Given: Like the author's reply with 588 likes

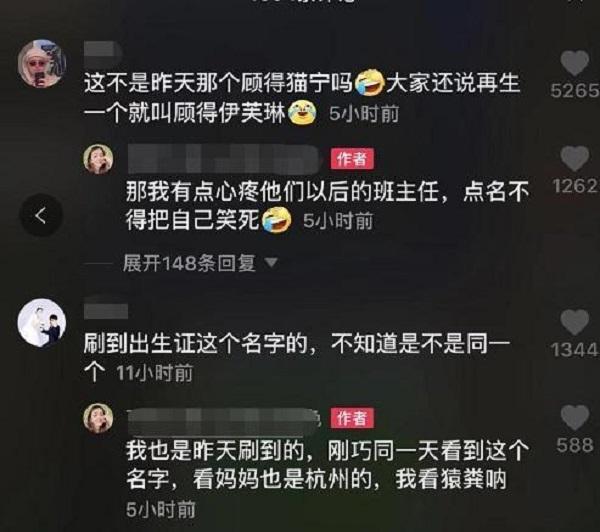Looking at the screenshot, I should coord(575,418).
